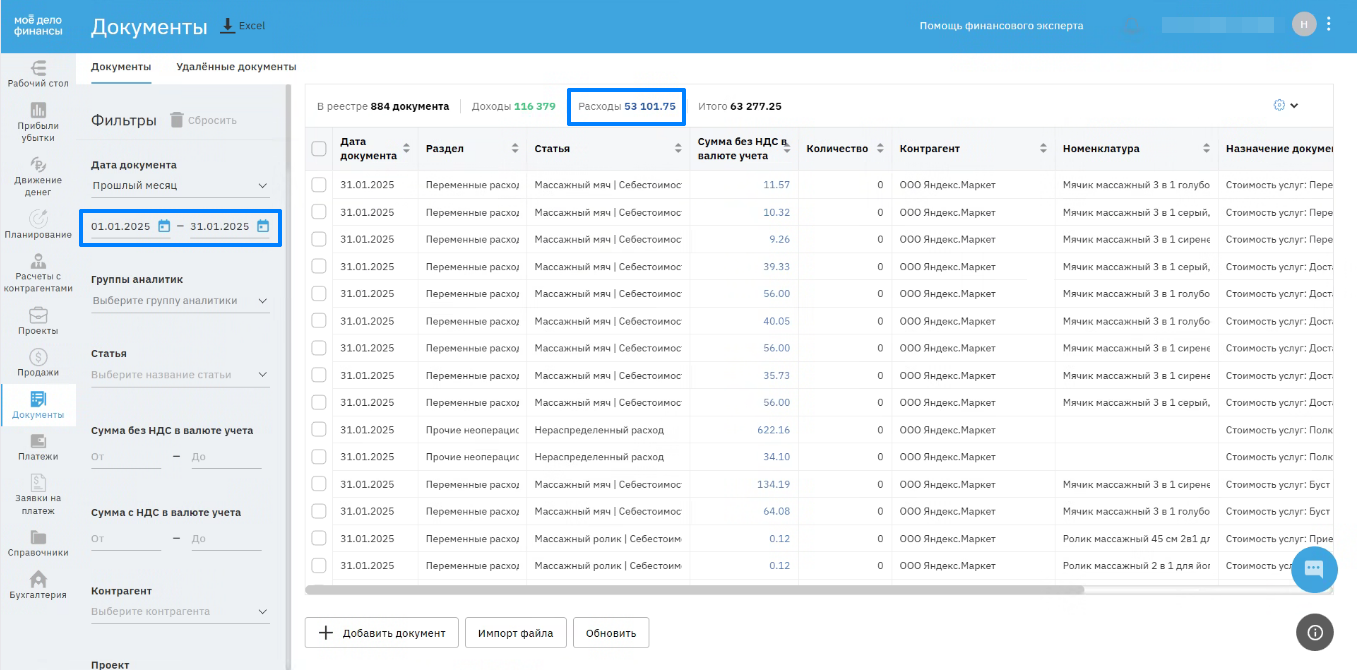Viewport: 1357px width, 670px height.
Task: Click the Сбросить filters trash icon
Action: click(x=177, y=120)
